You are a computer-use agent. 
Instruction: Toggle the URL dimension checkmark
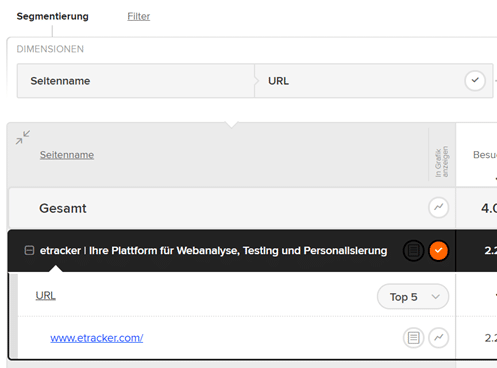click(x=475, y=81)
